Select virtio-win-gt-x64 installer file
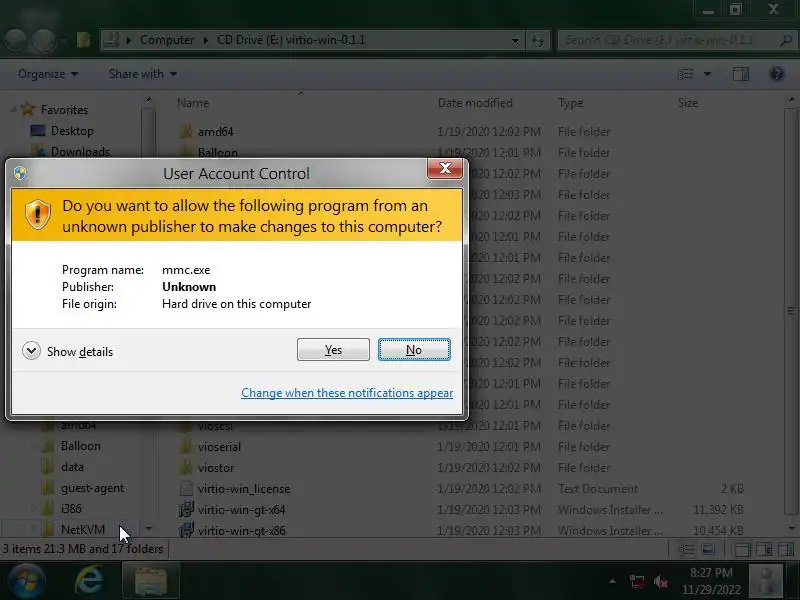800x600 pixels. (x=241, y=510)
